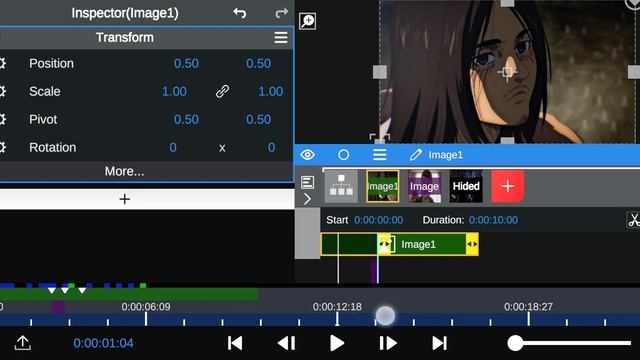
Task: Open the Transform section hamburger menu
Action: tap(281, 38)
